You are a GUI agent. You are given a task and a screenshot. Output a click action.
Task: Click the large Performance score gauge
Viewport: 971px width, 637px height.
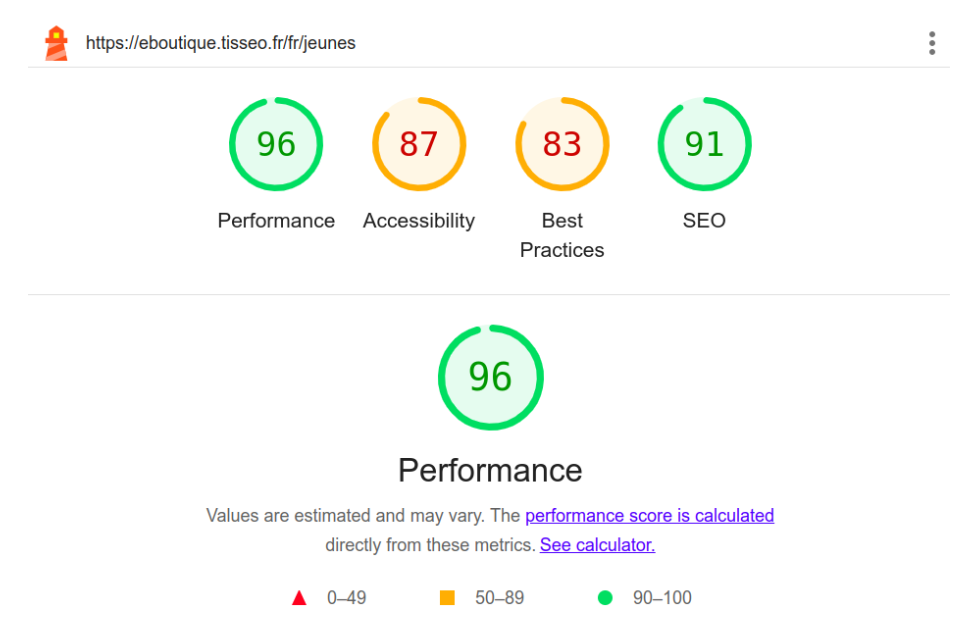(x=490, y=377)
